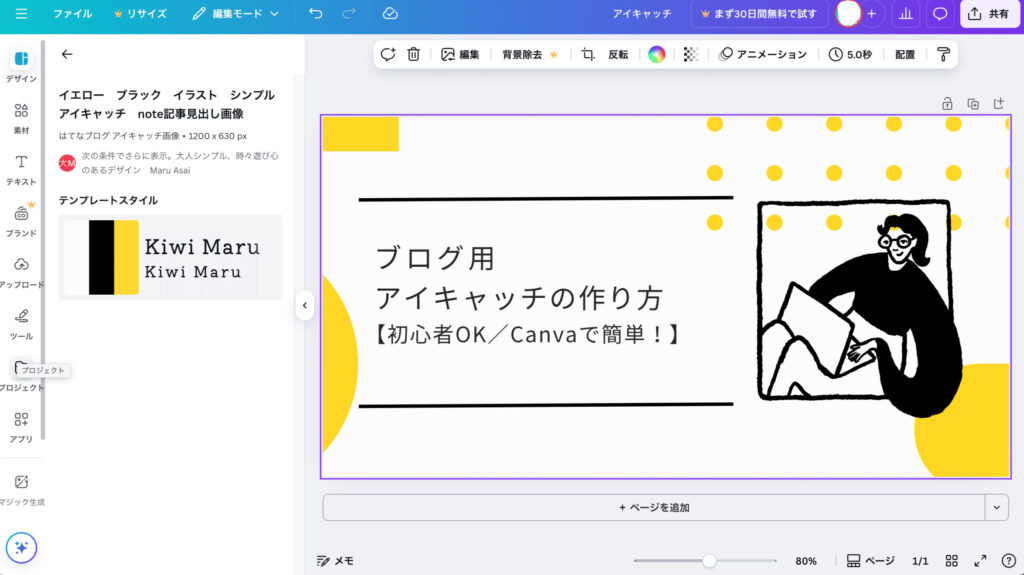Viewport: 1024px width, 575px height.
Task: Go back with the panel arrow
Action: (x=67, y=54)
